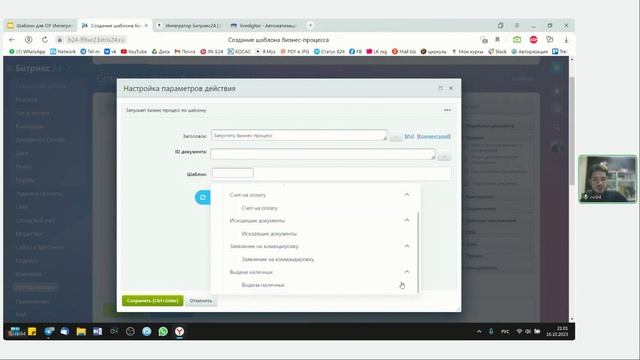Click the red ABP extension icon

click(533, 40)
